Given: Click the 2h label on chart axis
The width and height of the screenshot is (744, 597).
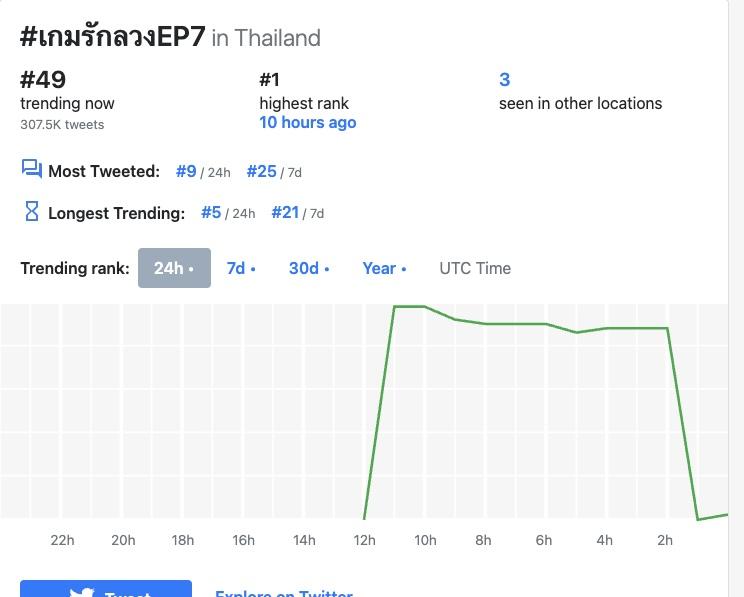Looking at the screenshot, I should 665,540.
